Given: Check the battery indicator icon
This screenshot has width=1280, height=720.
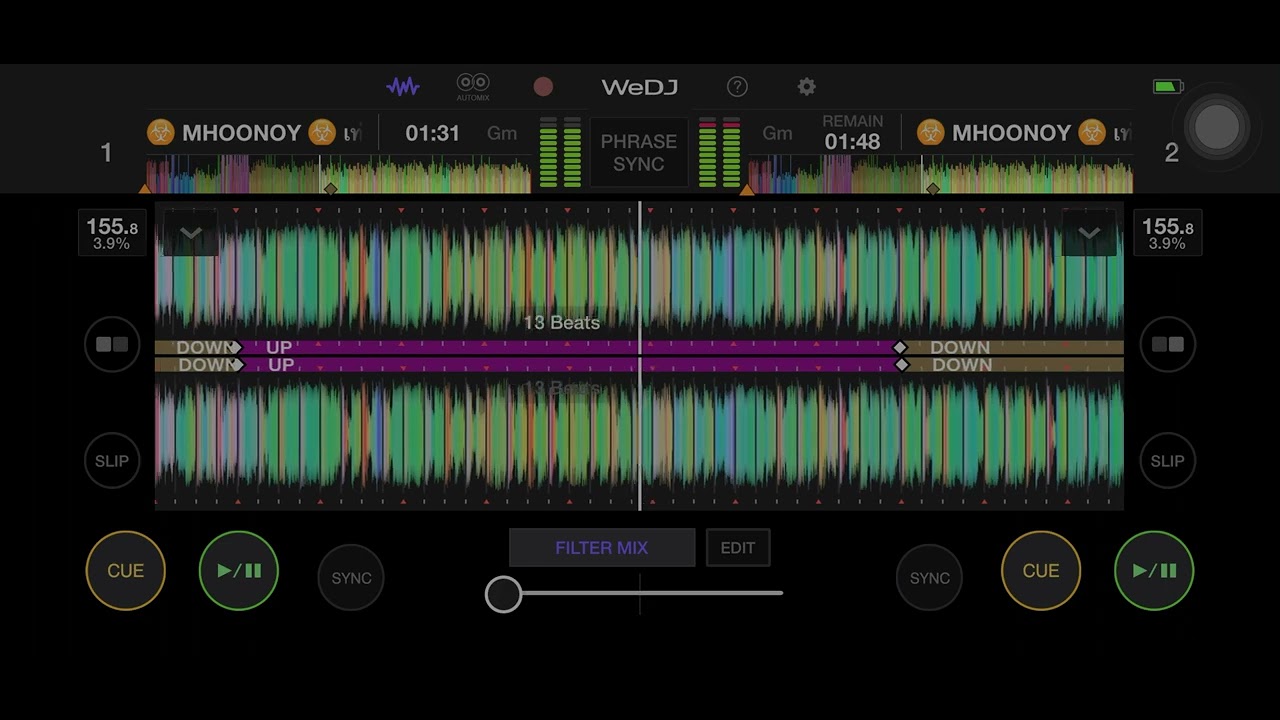Looking at the screenshot, I should (1168, 87).
